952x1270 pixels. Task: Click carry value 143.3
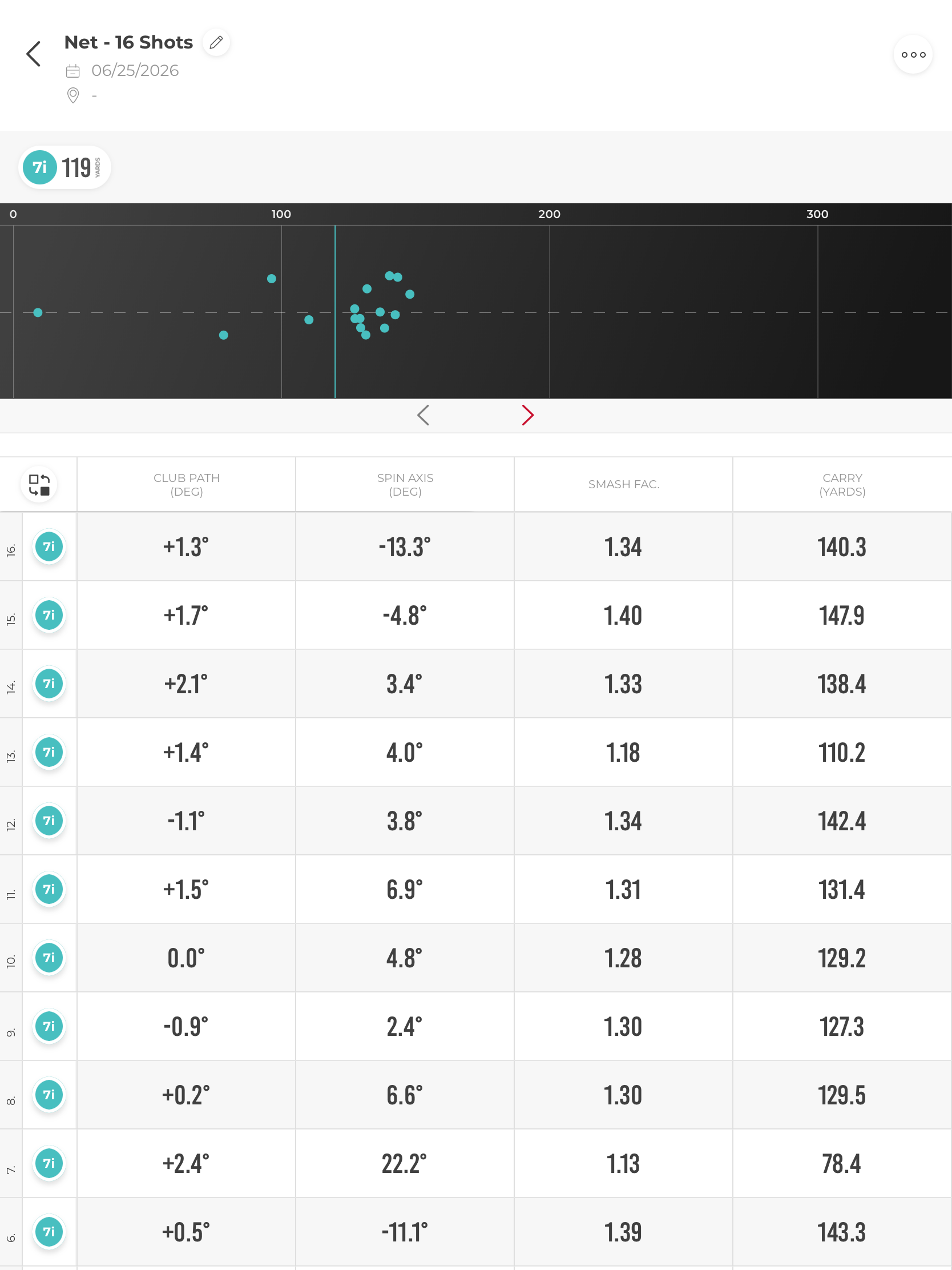[x=842, y=1232]
